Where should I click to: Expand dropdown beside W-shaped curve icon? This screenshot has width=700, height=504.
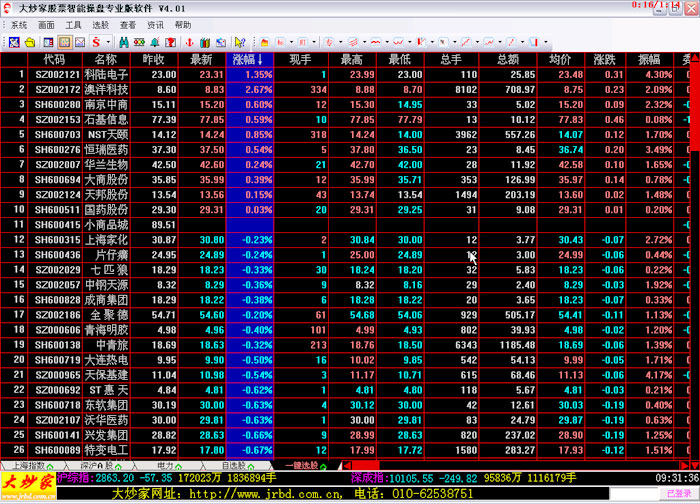coord(409,42)
